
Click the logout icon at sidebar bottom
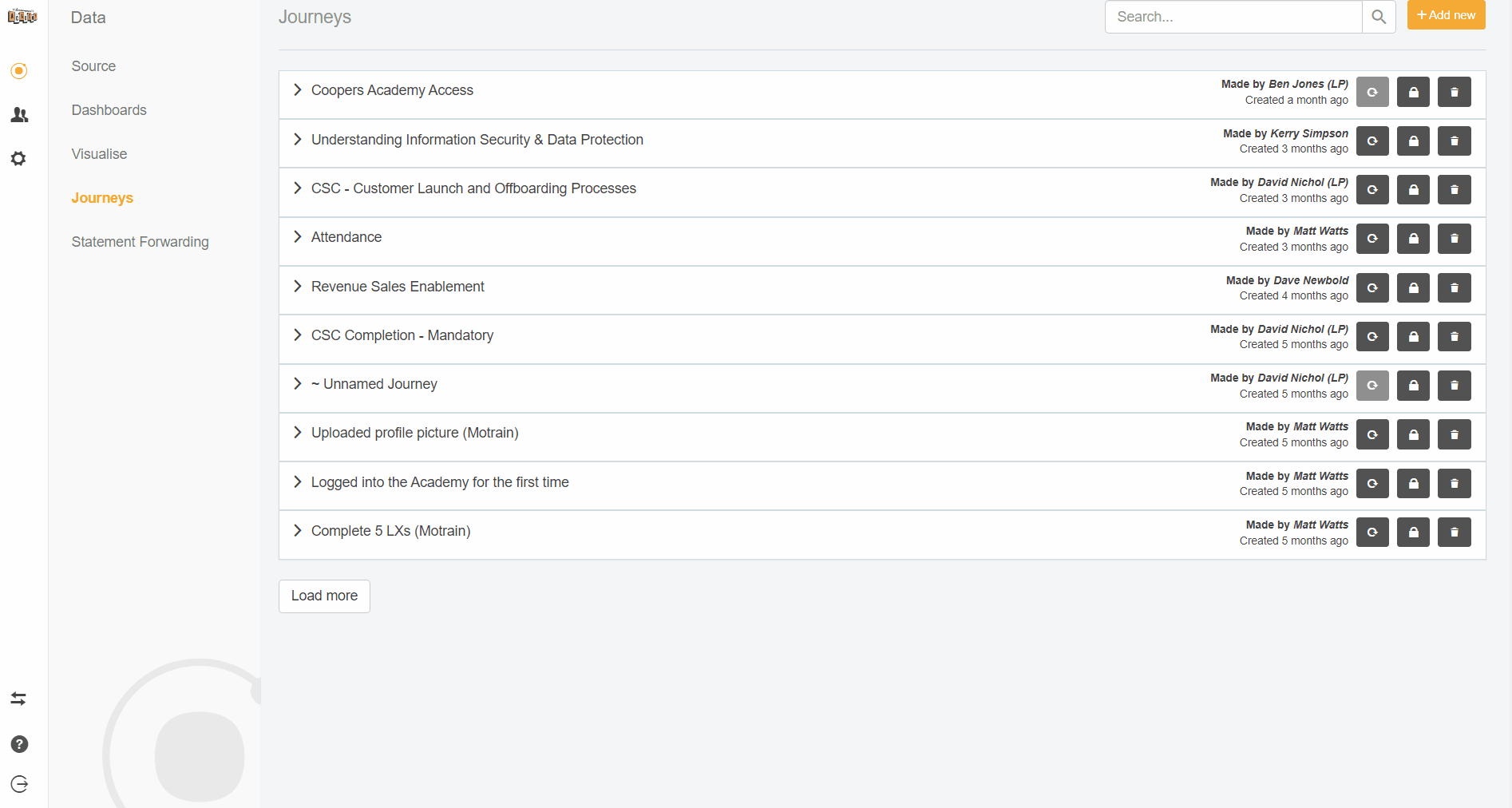pyautogui.click(x=19, y=785)
